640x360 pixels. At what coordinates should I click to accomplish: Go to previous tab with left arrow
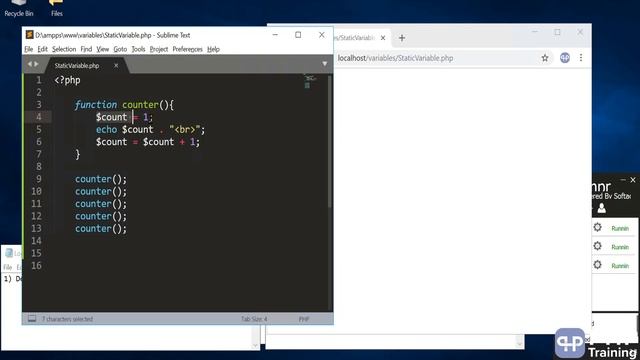point(29,64)
